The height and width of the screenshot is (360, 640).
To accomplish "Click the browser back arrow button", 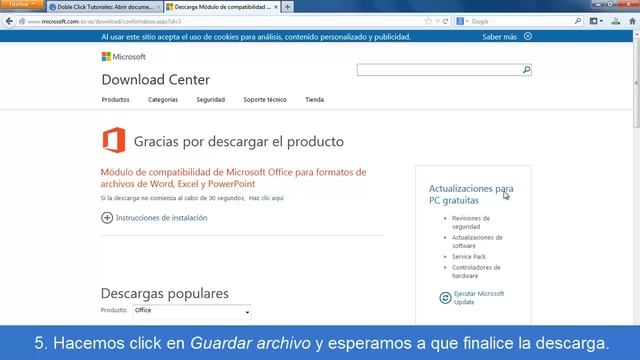I will [x=9, y=21].
